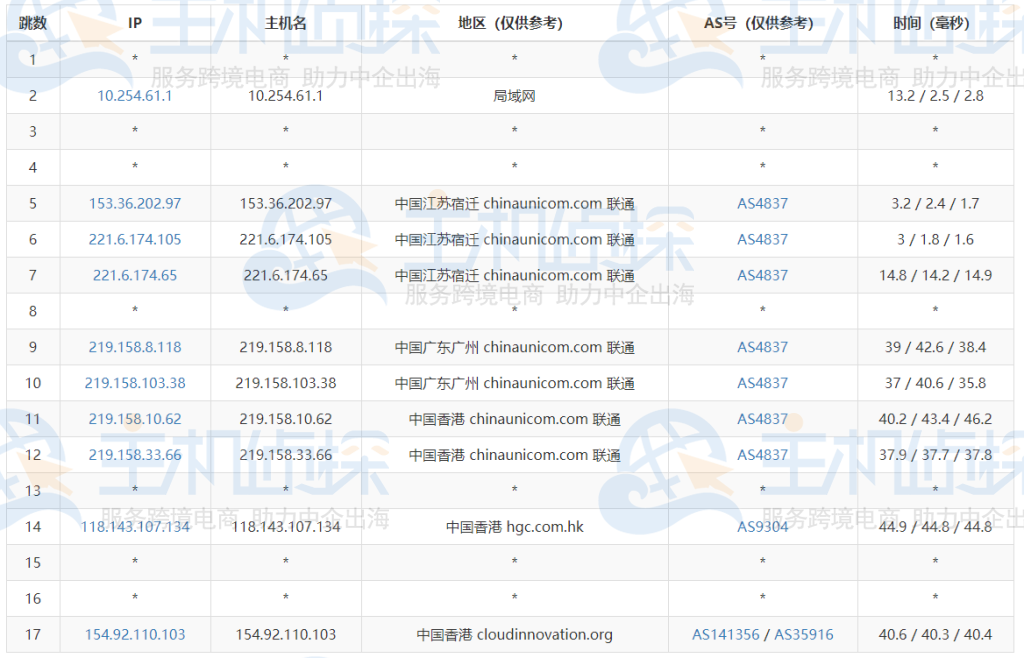This screenshot has height=658, width=1024.
Task: Click the 154.92.110.103 link
Action: click(x=134, y=634)
